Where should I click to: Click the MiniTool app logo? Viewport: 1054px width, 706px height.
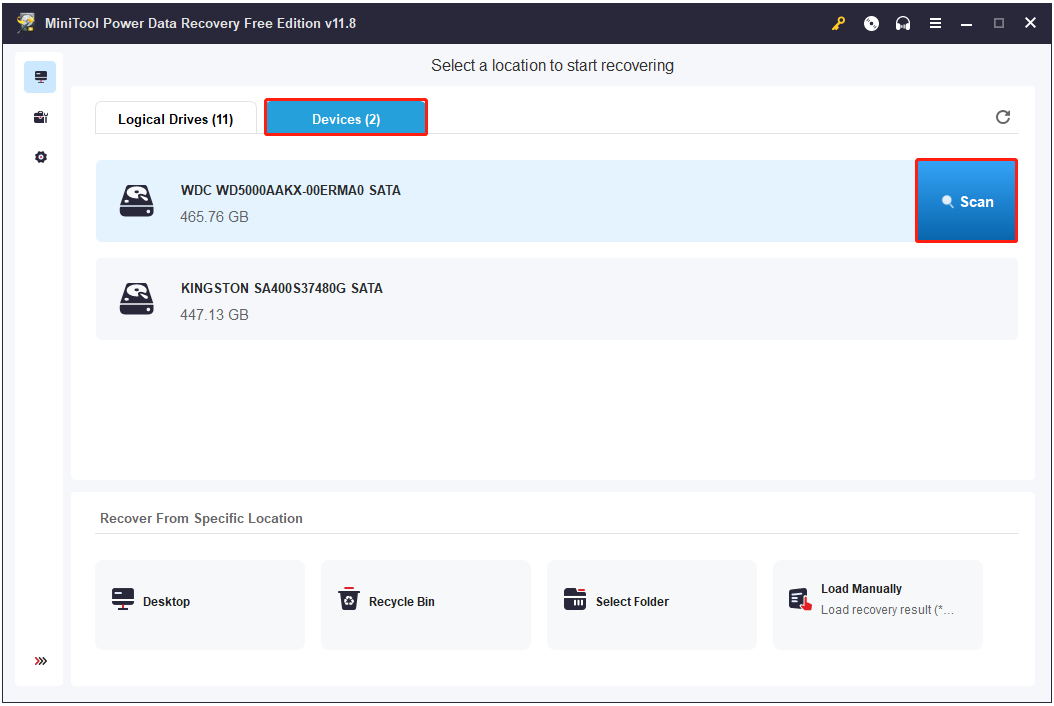[26, 23]
